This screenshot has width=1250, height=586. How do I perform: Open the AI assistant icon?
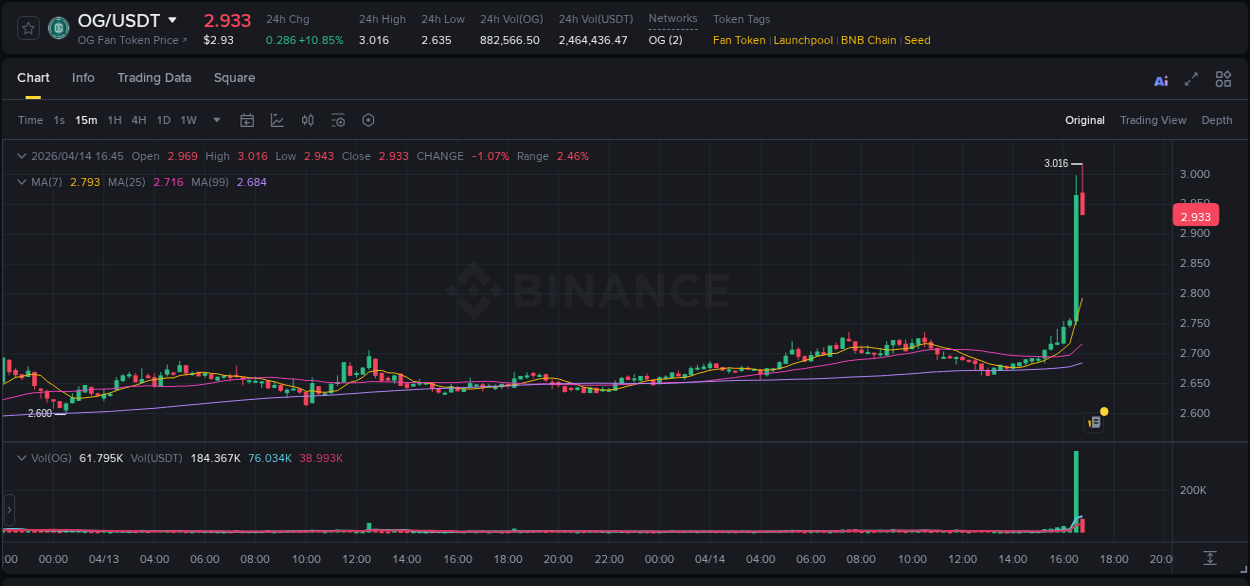[1161, 79]
